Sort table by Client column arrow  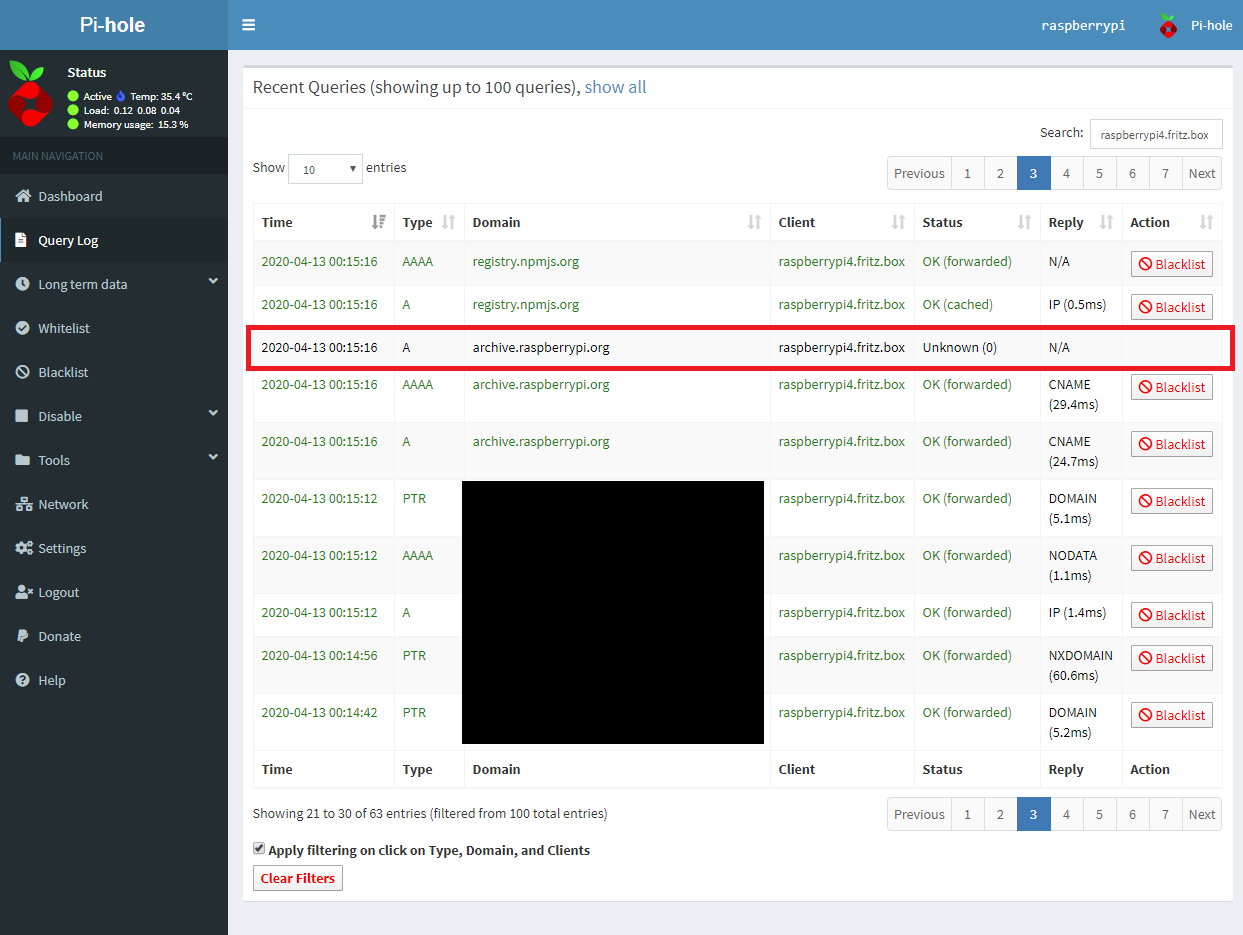(899, 222)
